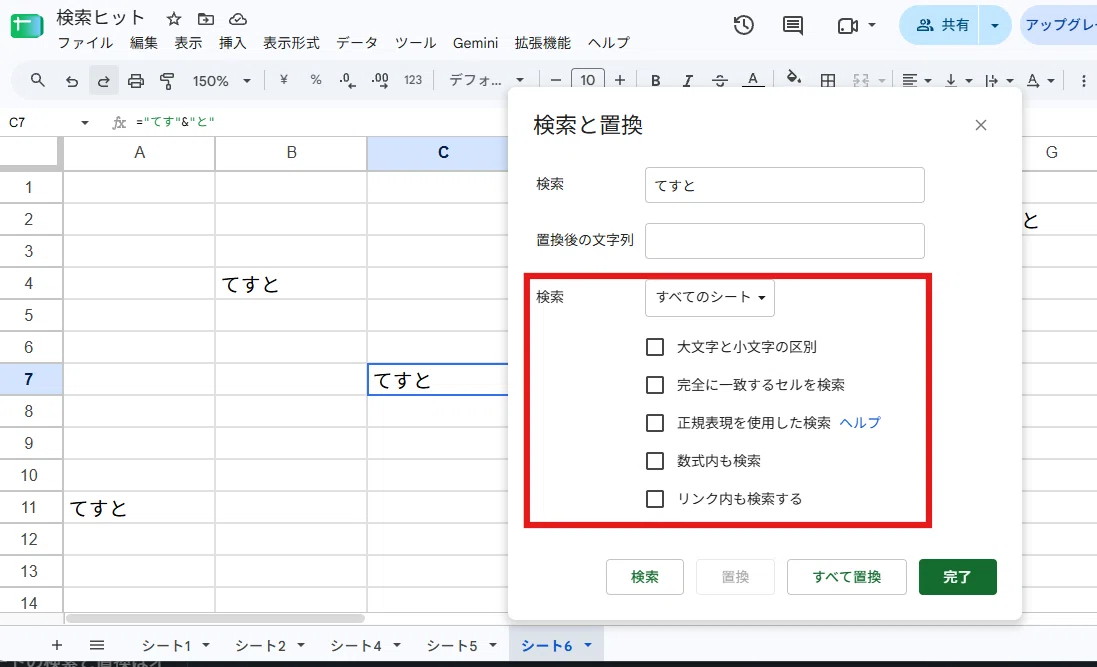The height and width of the screenshot is (667, 1097).
Task: Format as yen currency
Action: tap(283, 80)
